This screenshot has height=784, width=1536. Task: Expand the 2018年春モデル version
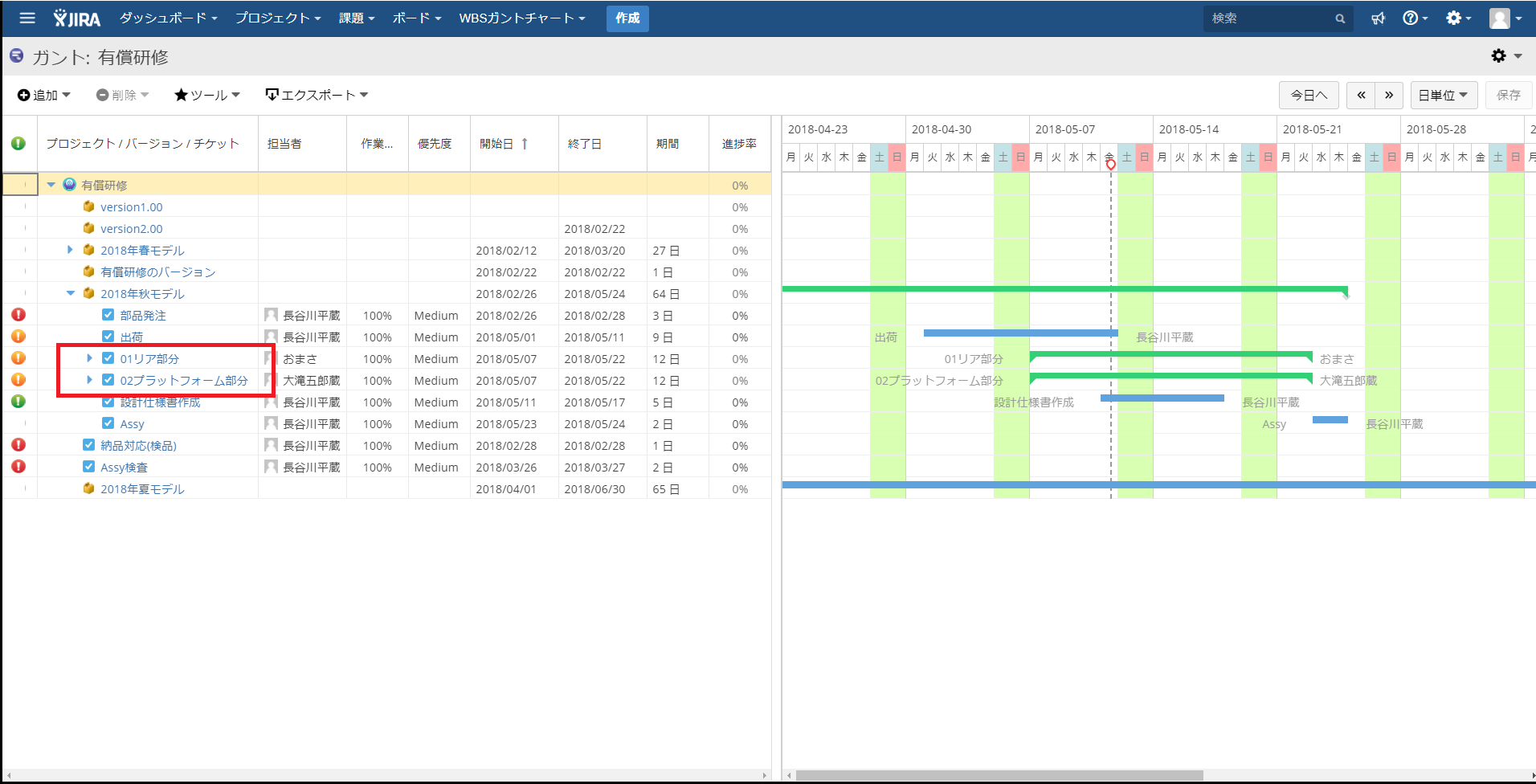(x=70, y=250)
